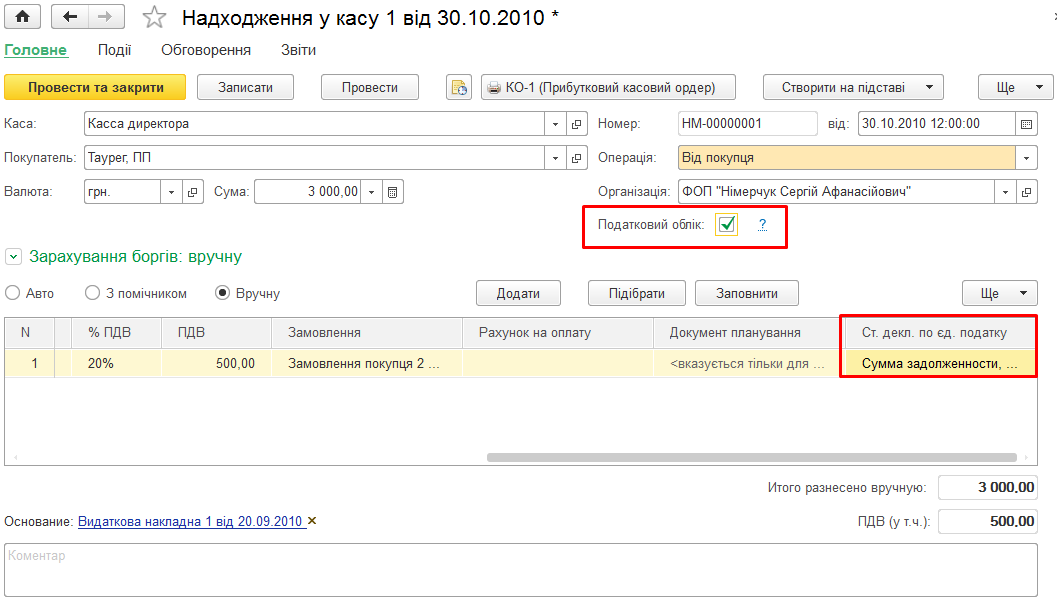Click the Провести та закрити button

95,88
